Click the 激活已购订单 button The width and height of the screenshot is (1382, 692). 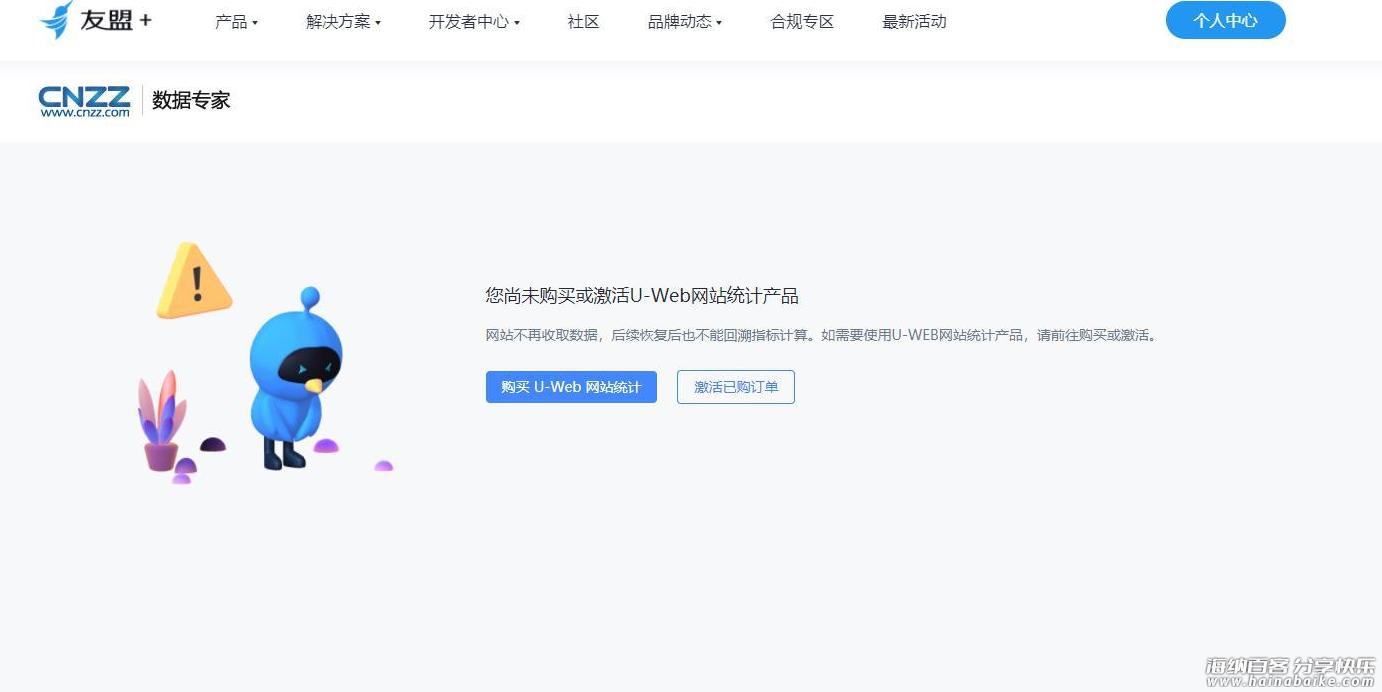[736, 387]
